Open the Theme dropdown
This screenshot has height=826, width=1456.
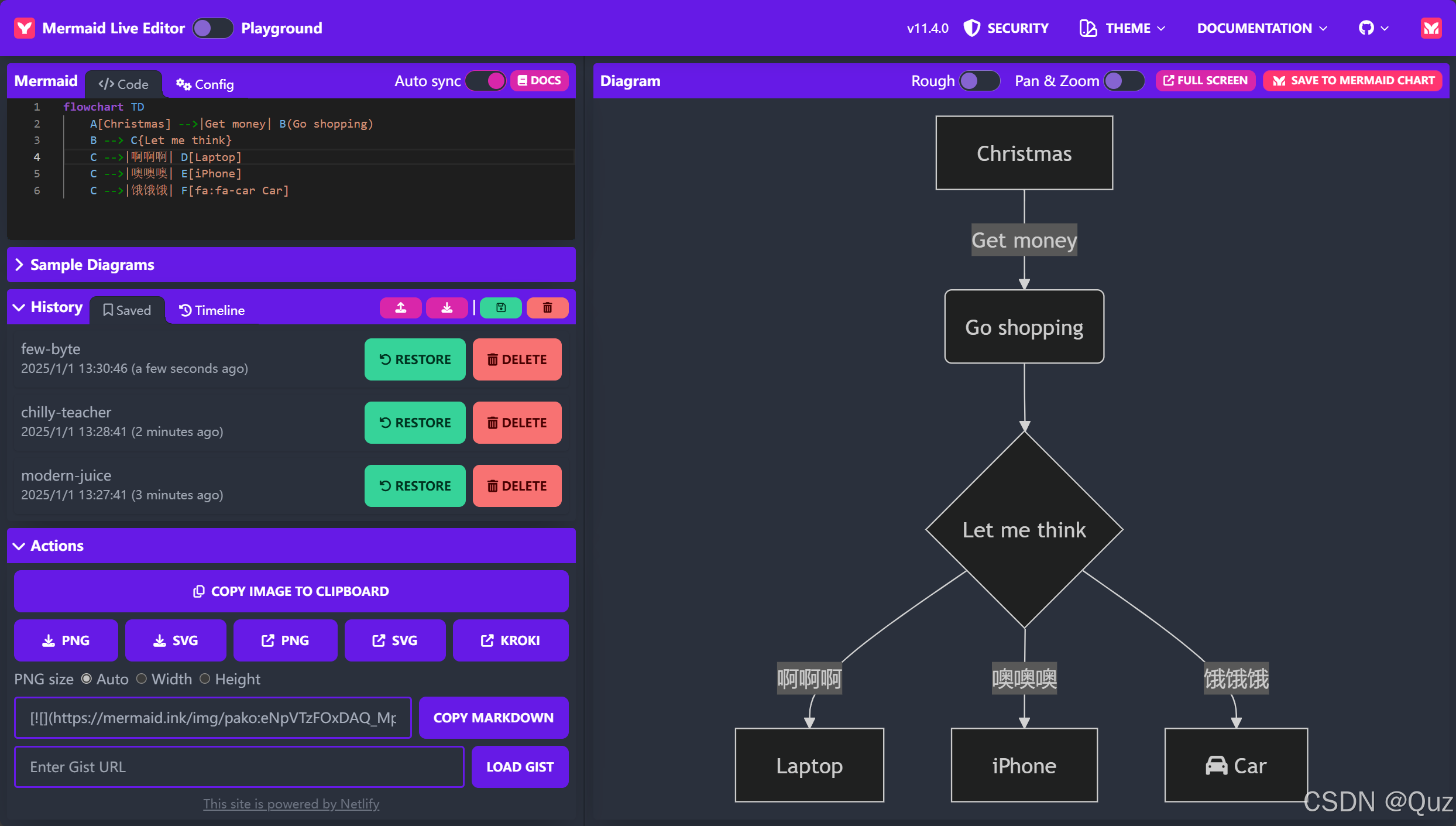[x=1122, y=28]
